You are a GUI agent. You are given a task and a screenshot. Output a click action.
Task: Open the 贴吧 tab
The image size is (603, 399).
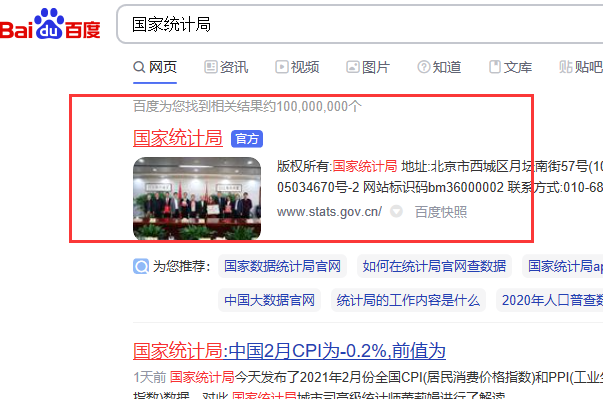point(581,67)
